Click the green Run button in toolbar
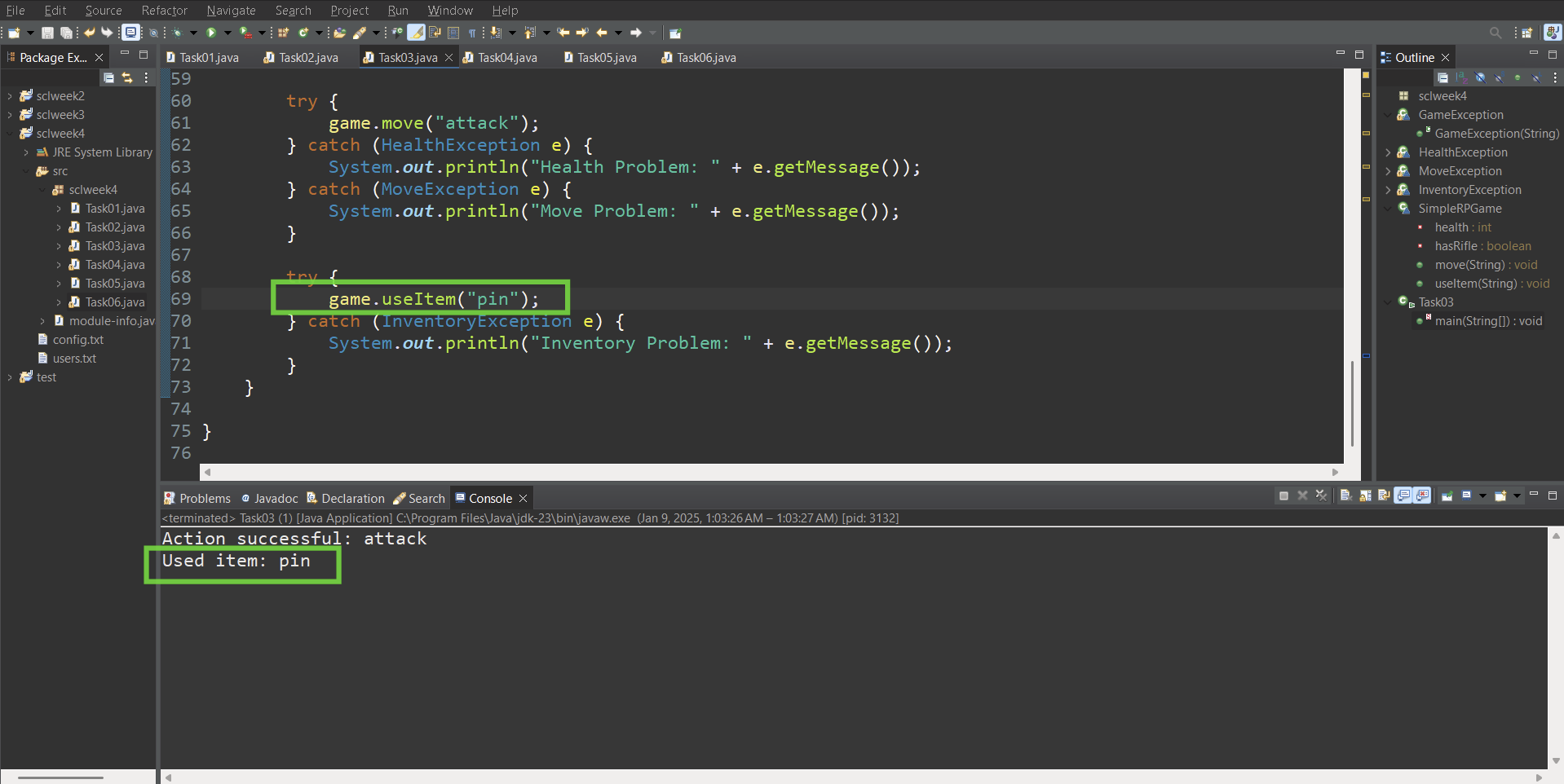 pyautogui.click(x=211, y=33)
